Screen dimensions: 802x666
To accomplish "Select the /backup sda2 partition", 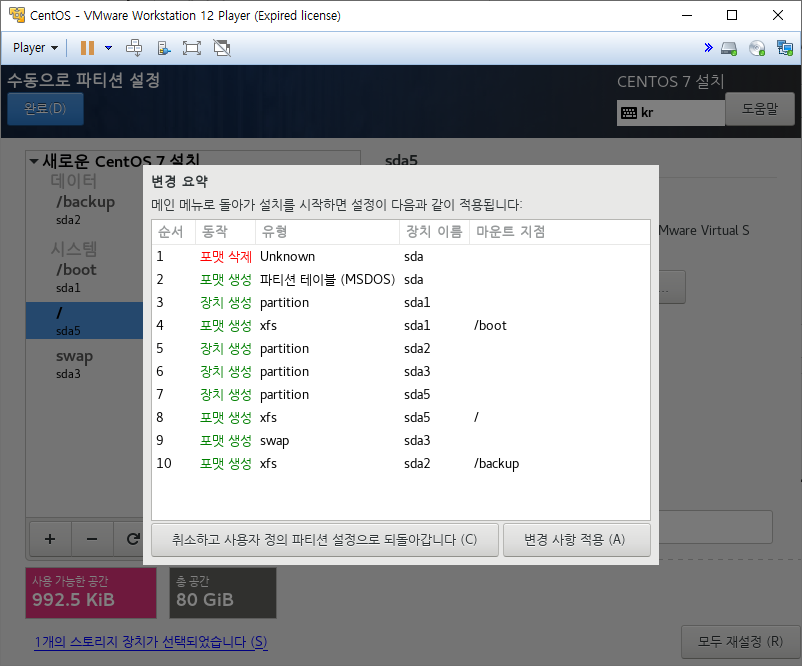I will pyautogui.click(x=85, y=209).
